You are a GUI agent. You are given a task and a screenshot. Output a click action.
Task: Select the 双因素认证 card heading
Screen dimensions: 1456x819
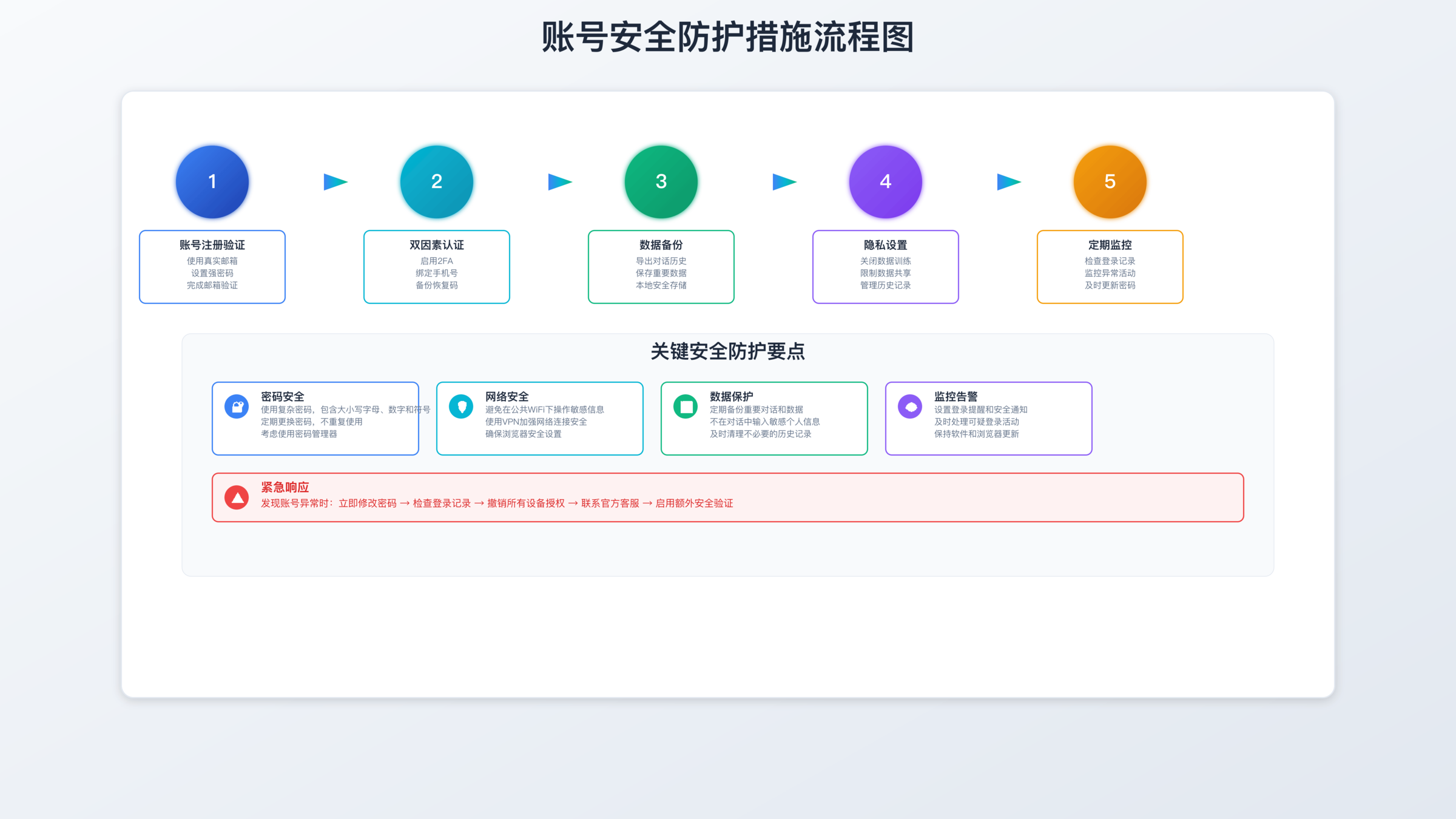click(437, 245)
